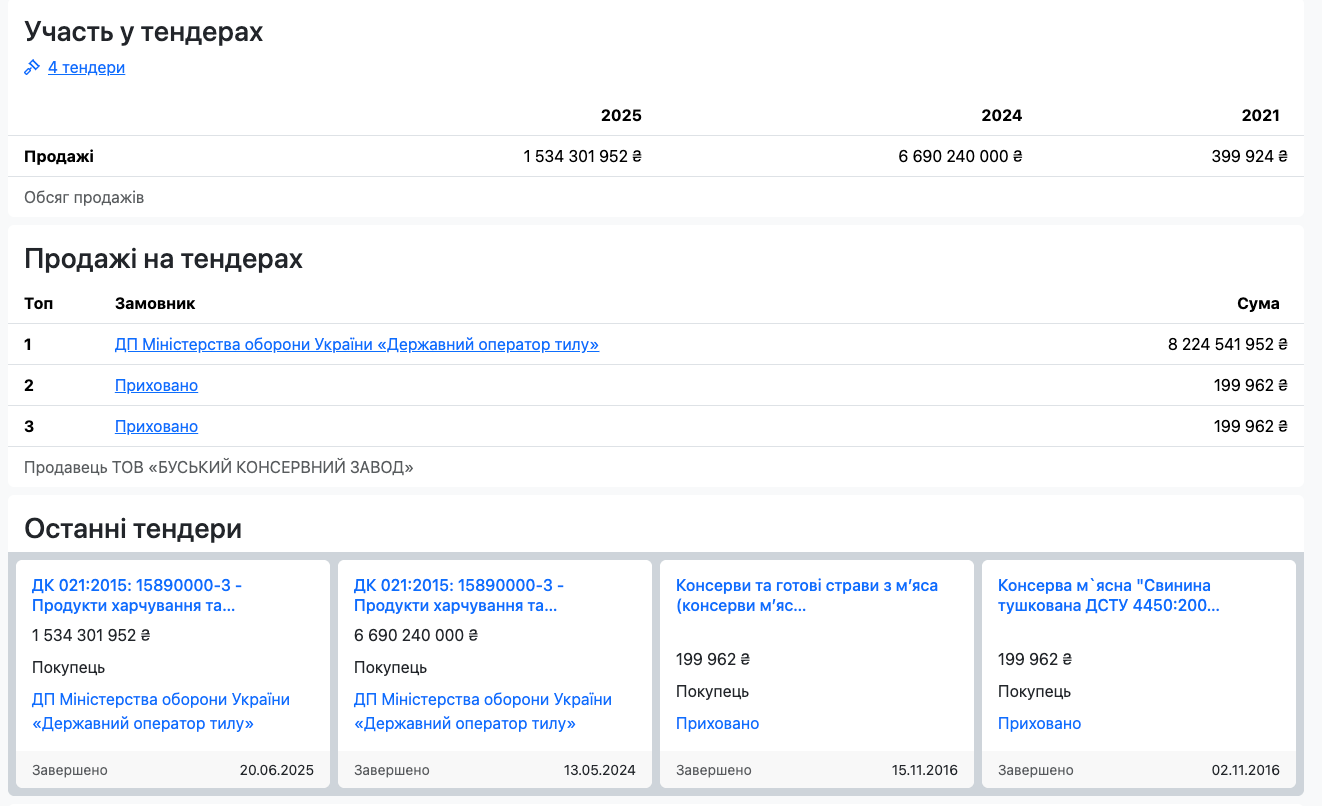The image size is (1322, 806).
Task: Click the Продажі на тендерах heading
Action: pos(163,259)
